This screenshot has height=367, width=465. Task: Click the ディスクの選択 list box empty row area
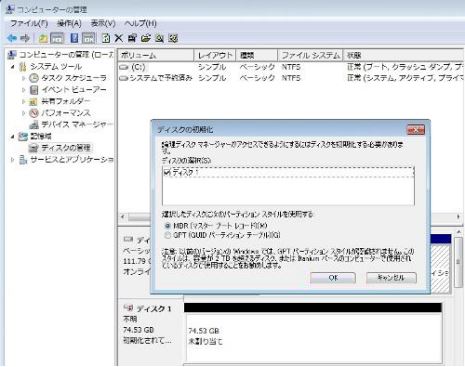click(x=288, y=191)
